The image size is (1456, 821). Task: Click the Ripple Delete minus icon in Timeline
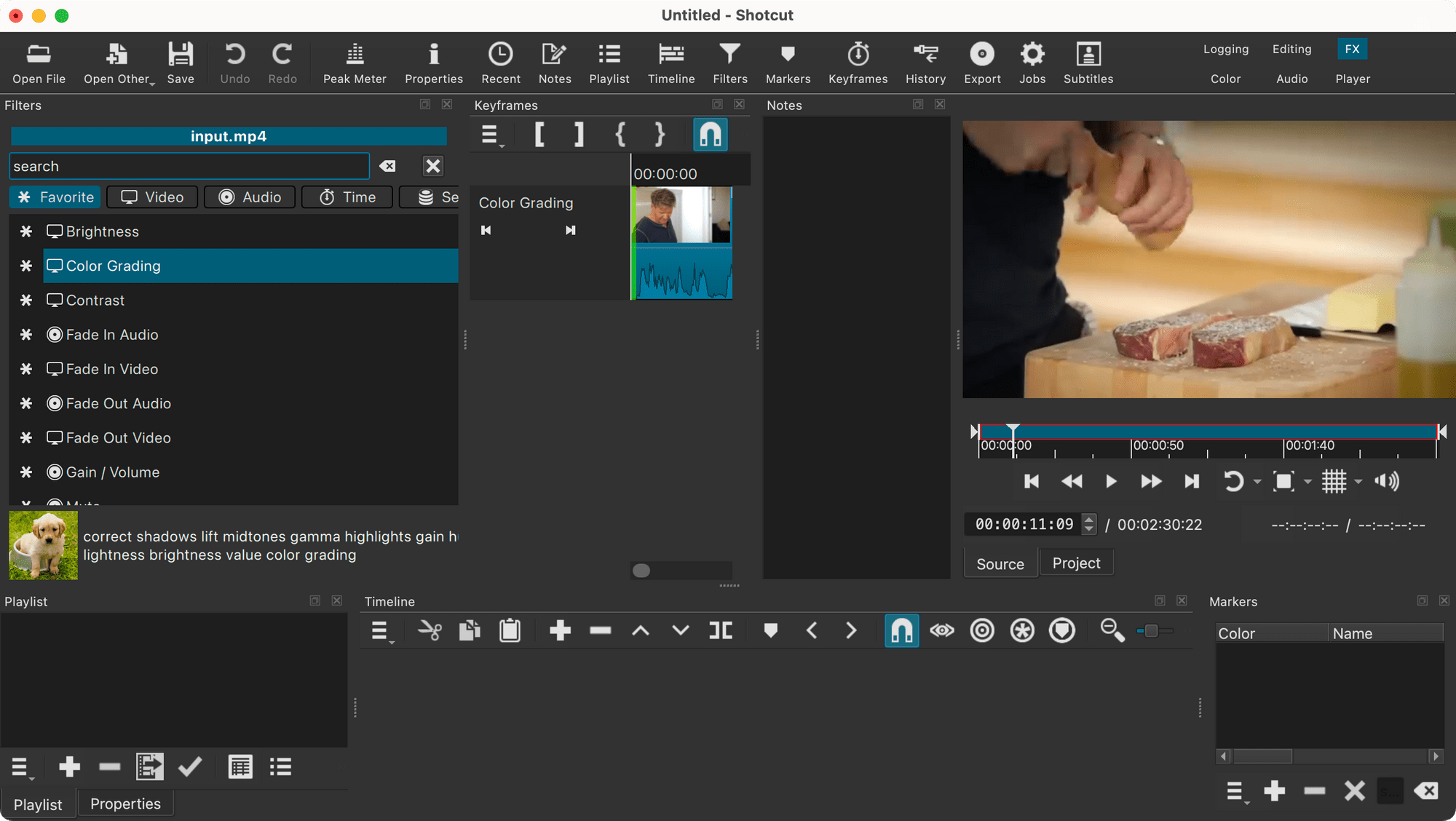[x=600, y=630]
